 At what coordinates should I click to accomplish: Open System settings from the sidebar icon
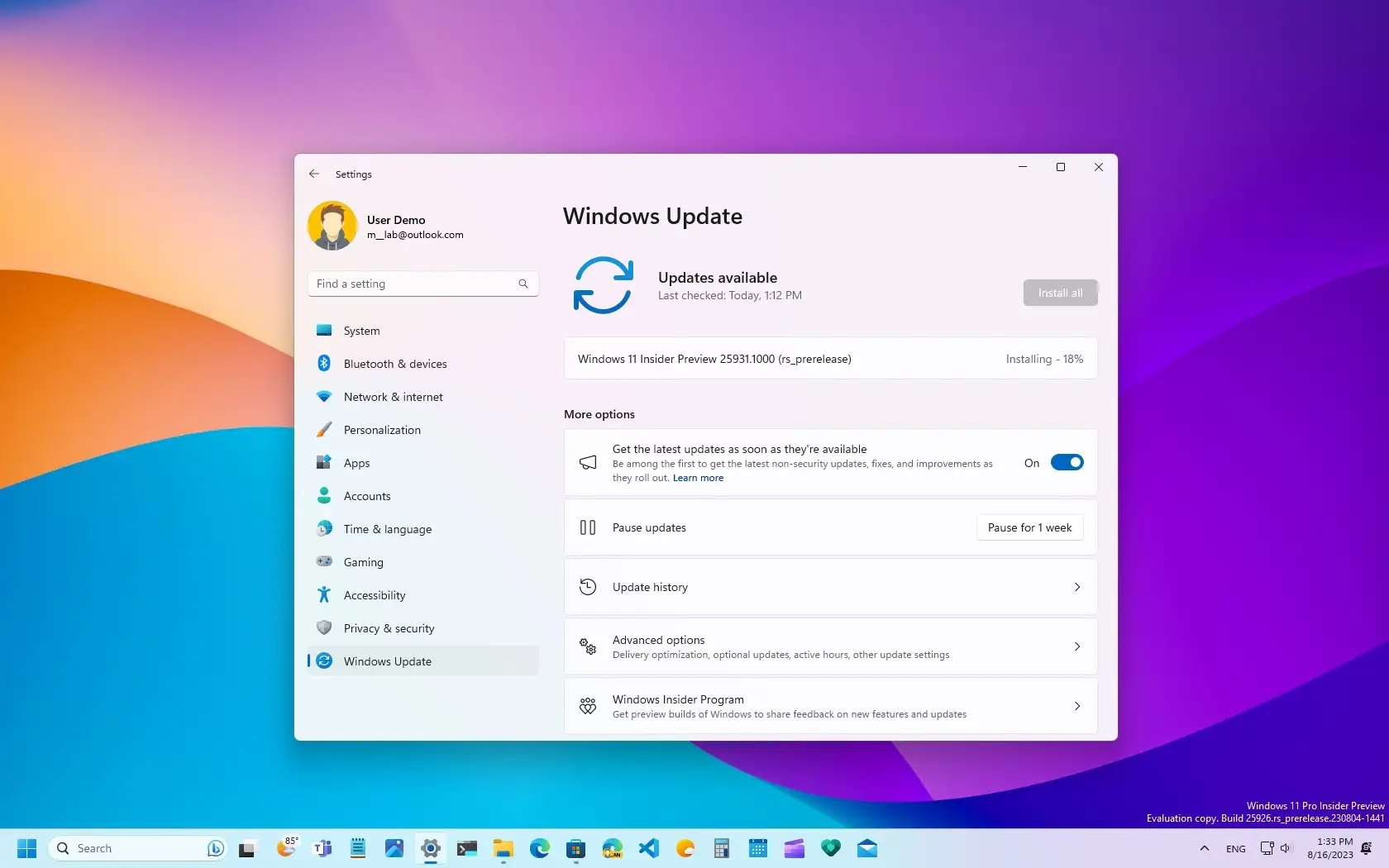pyautogui.click(x=324, y=330)
